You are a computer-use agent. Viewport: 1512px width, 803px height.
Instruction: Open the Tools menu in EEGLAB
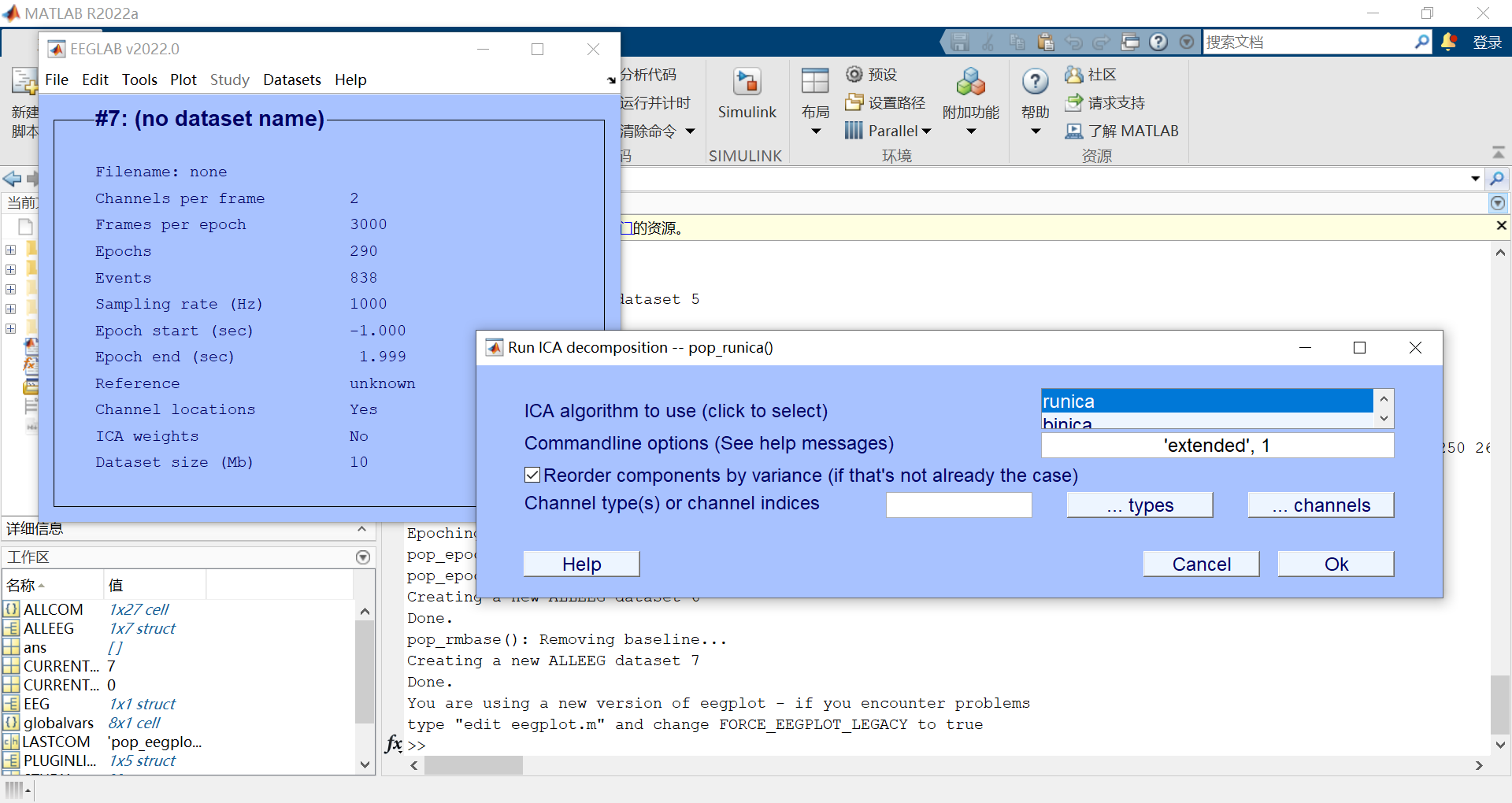(x=139, y=80)
